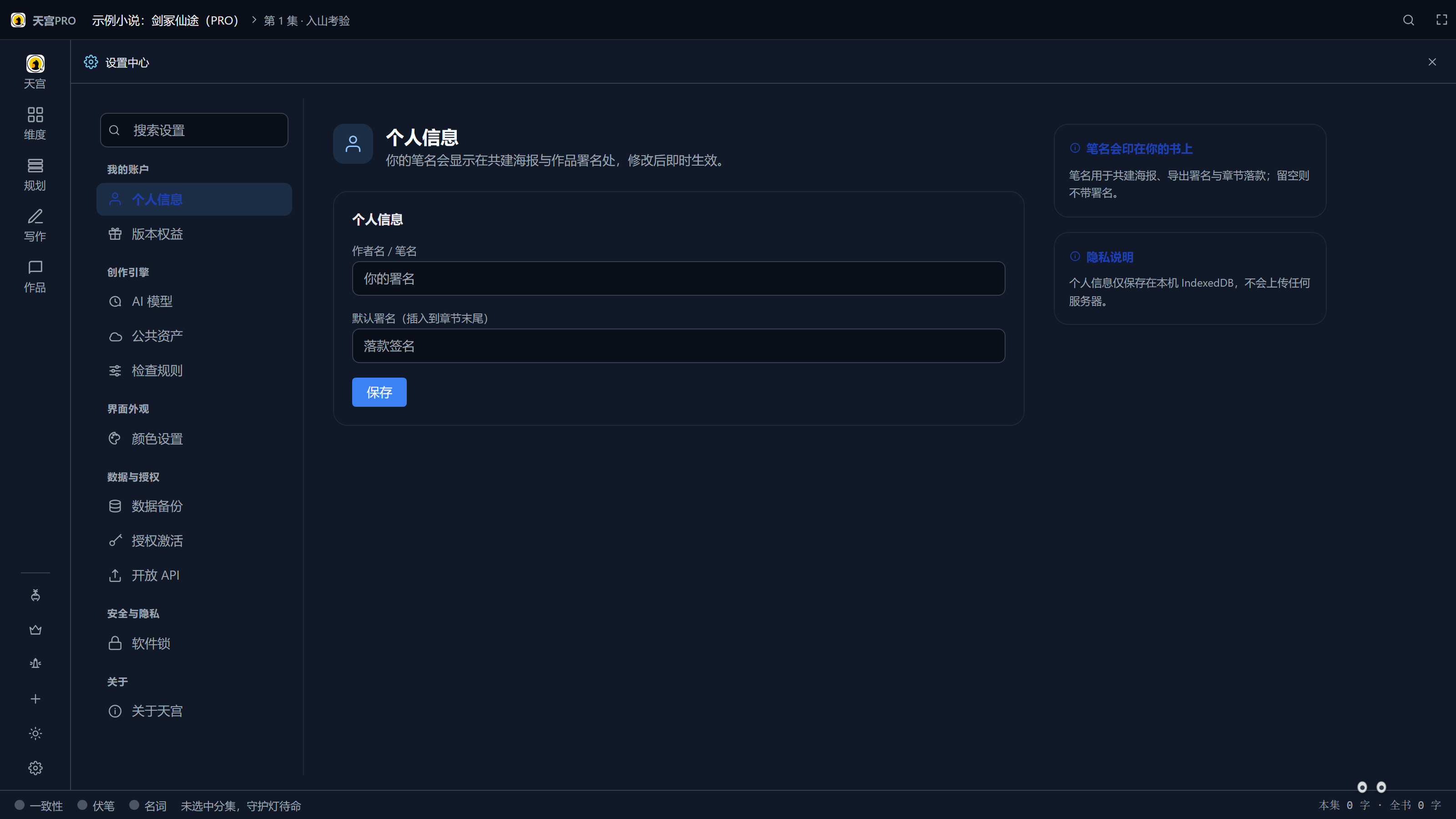
Task: Toggle the 伏笔 status indicator
Action: pyautogui.click(x=96, y=805)
